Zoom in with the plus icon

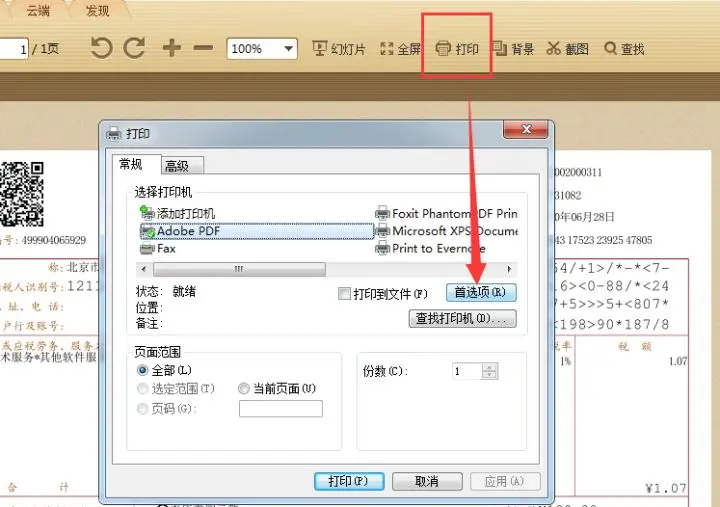(172, 48)
